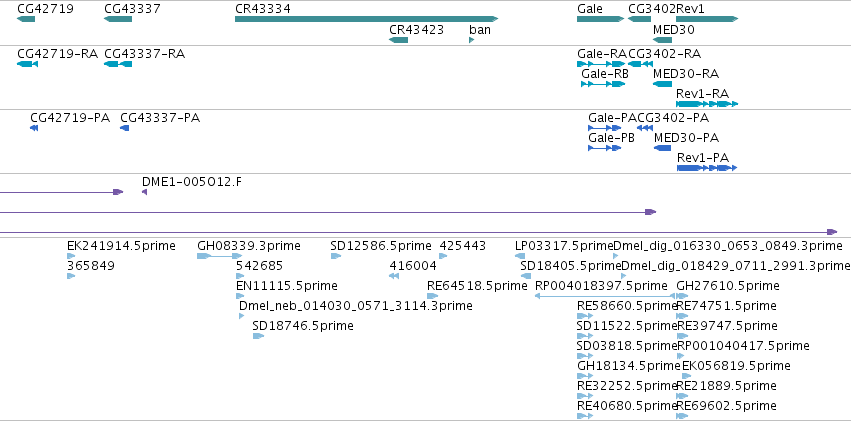This screenshot has width=851, height=421.
Task: Select the RP004018397.5prime spanning feature
Action: (605, 296)
